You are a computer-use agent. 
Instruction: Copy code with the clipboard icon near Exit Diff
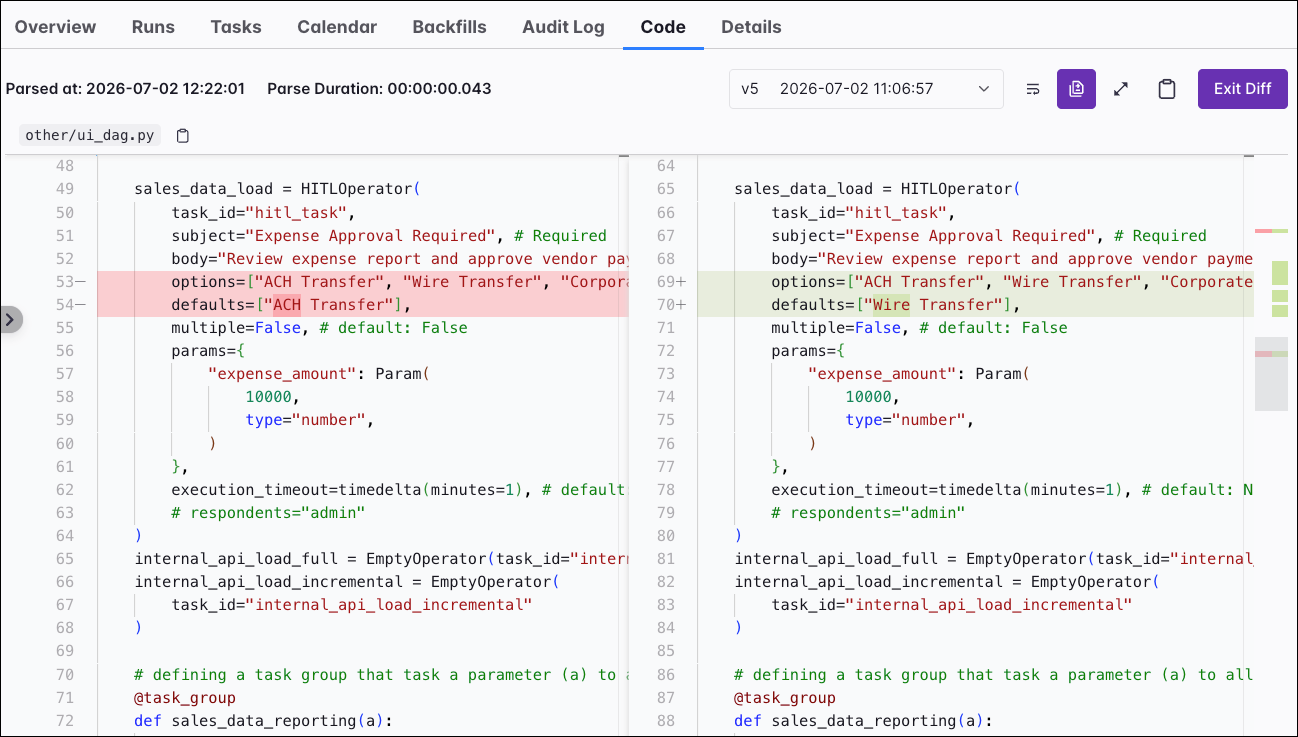pyautogui.click(x=1166, y=89)
